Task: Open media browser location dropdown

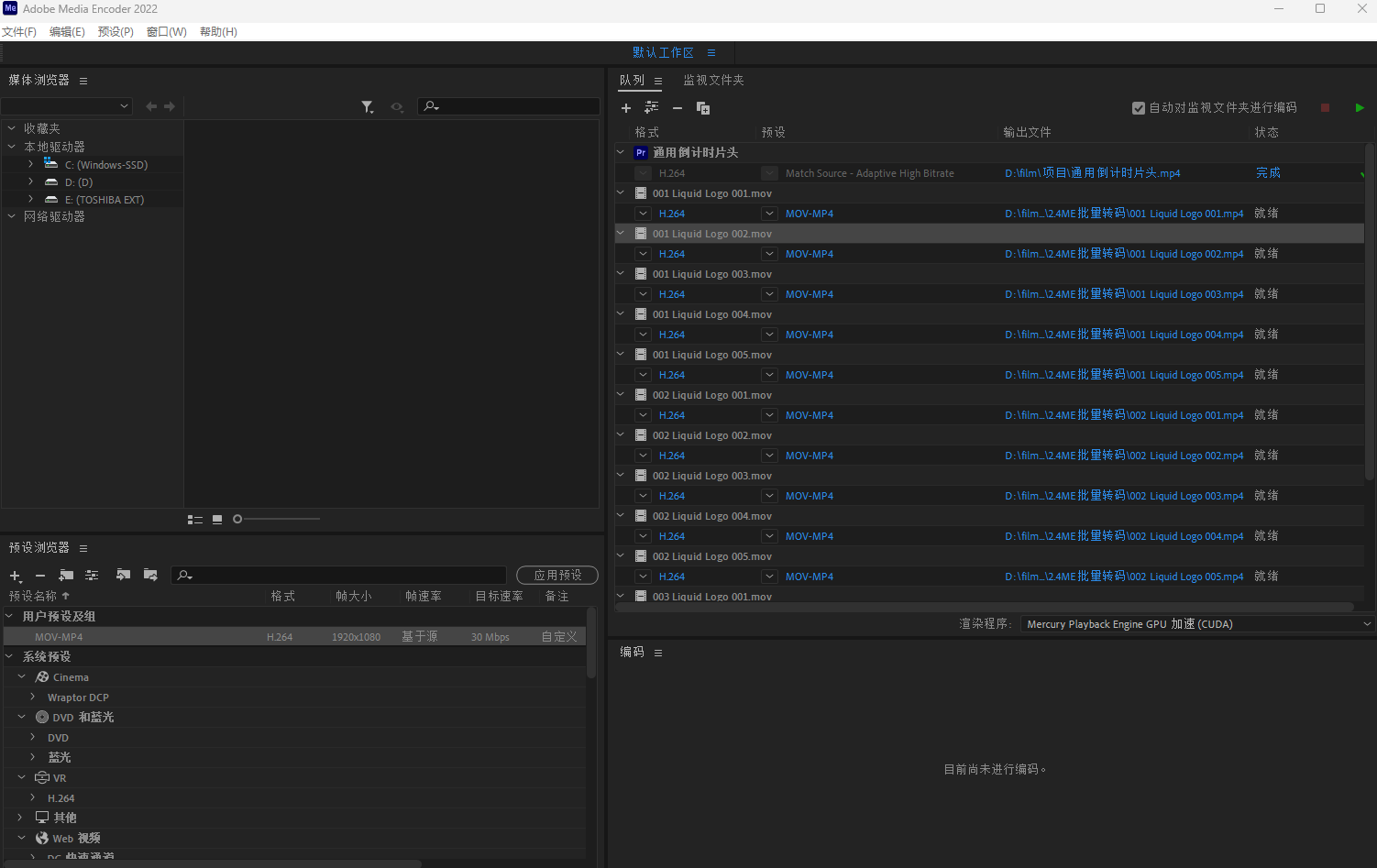Action: pyautogui.click(x=67, y=106)
